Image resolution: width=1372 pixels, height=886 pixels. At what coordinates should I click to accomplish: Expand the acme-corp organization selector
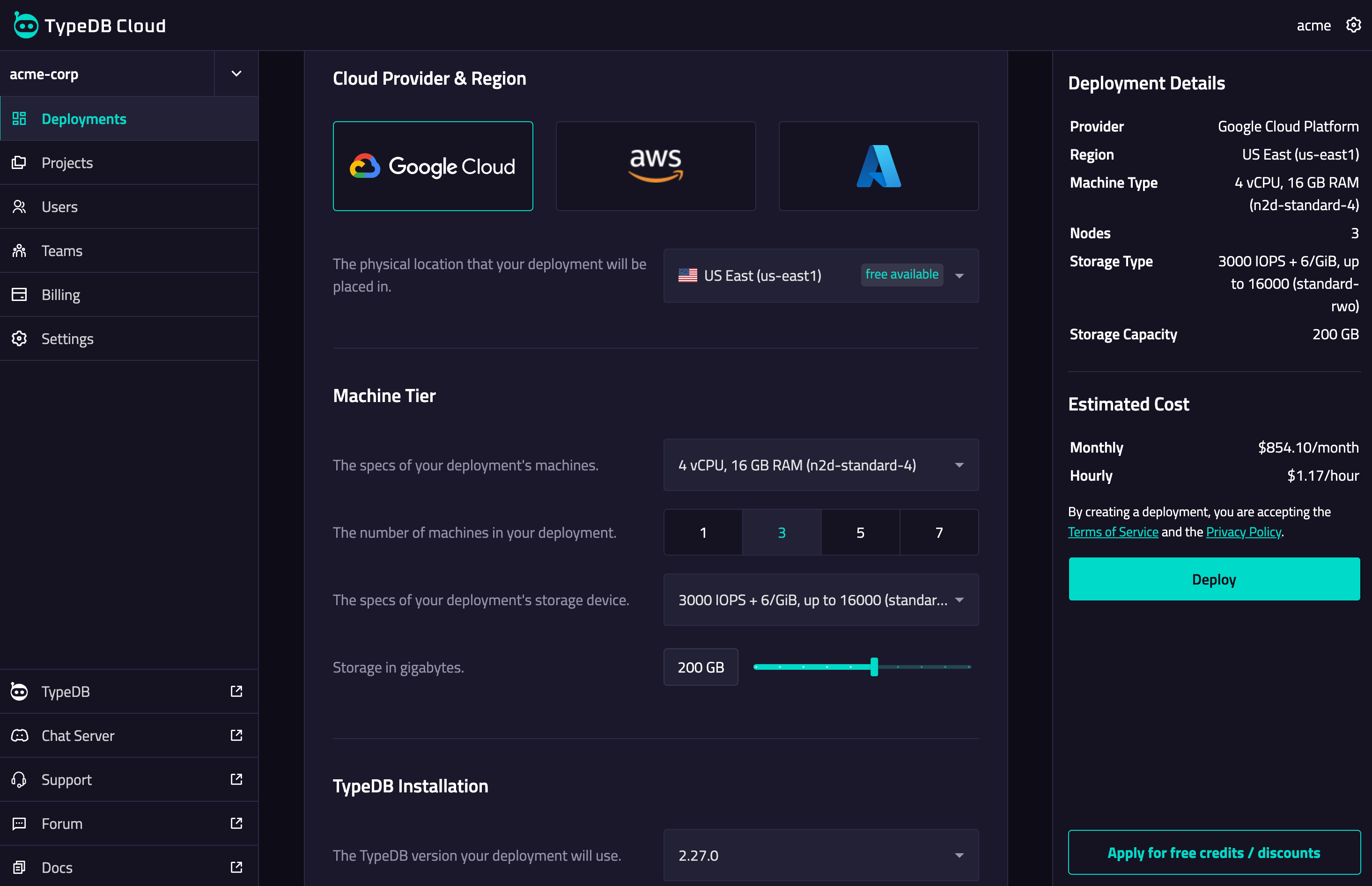point(236,73)
